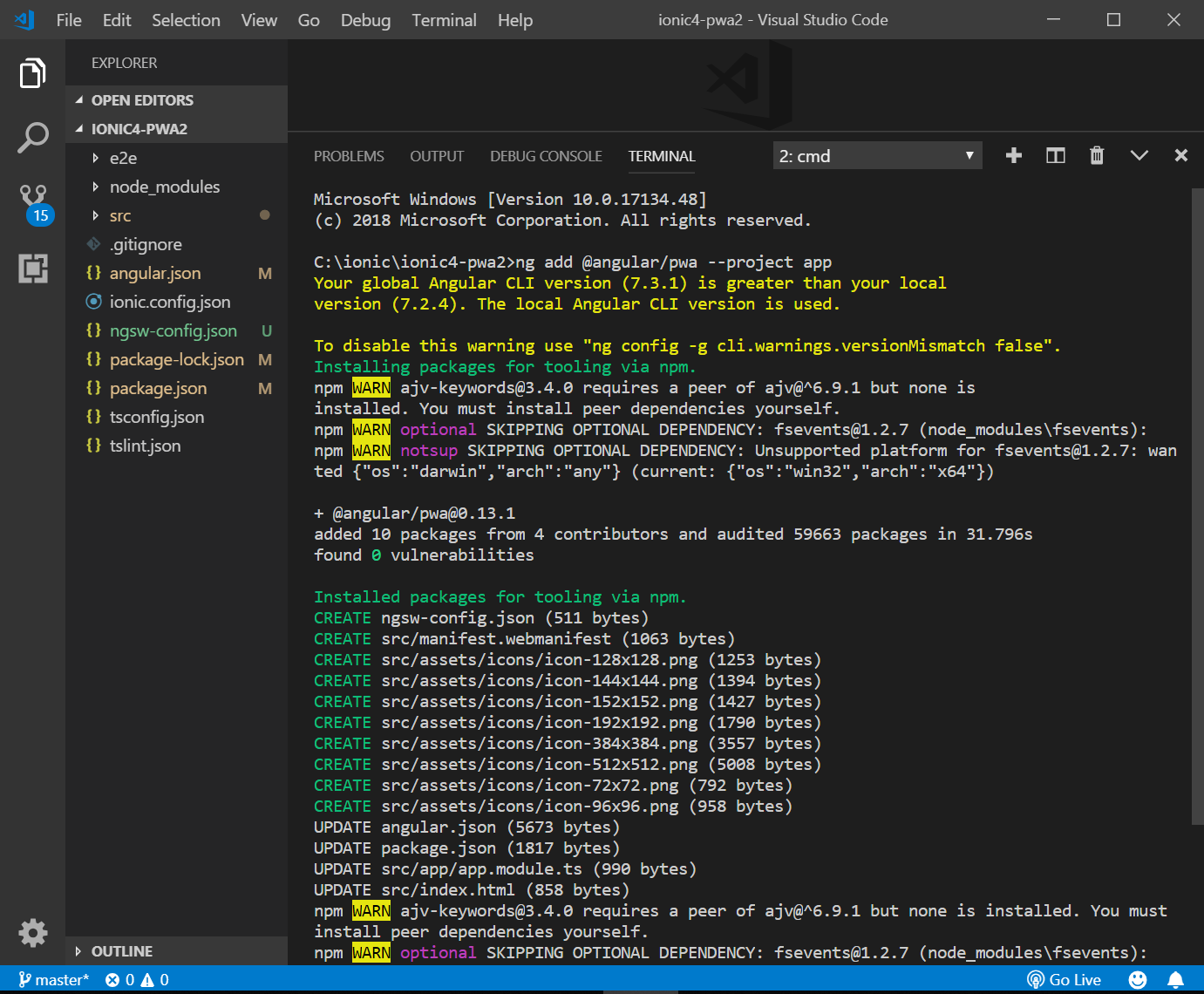Open package-lock.json file
Screen dimensions: 1204x994
(176, 359)
